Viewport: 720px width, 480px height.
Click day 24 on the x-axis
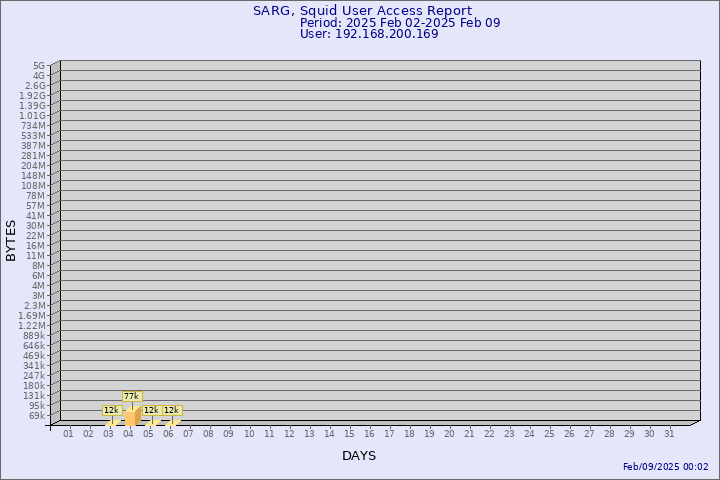[529, 433]
